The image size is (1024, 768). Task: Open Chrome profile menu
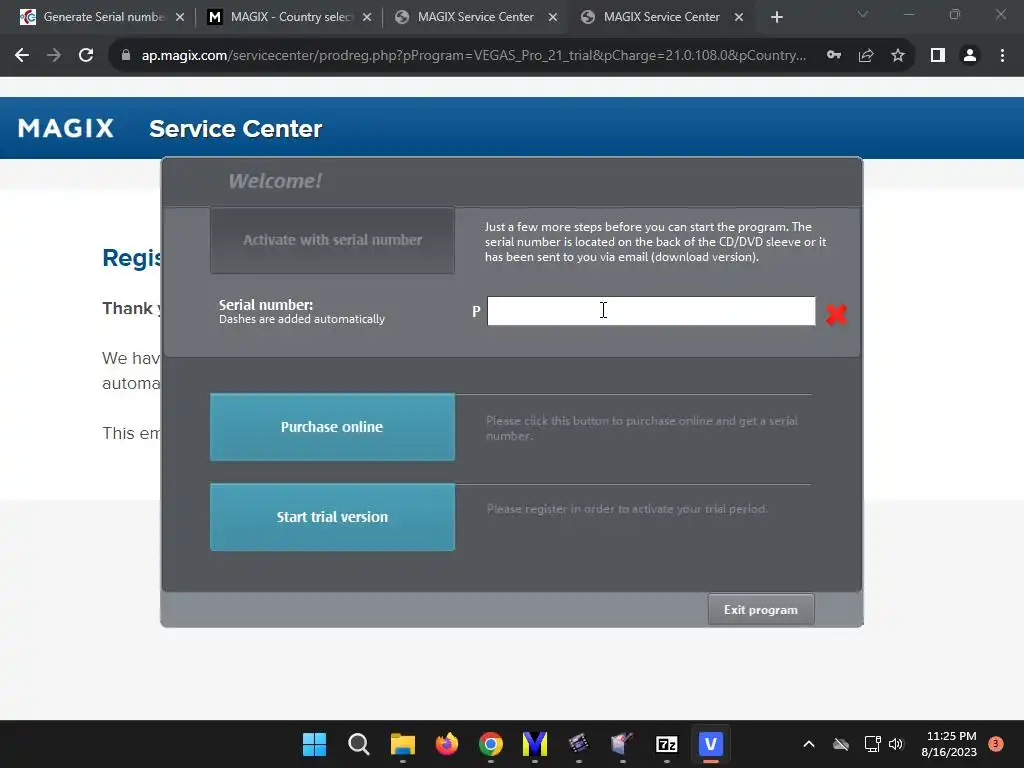point(970,56)
